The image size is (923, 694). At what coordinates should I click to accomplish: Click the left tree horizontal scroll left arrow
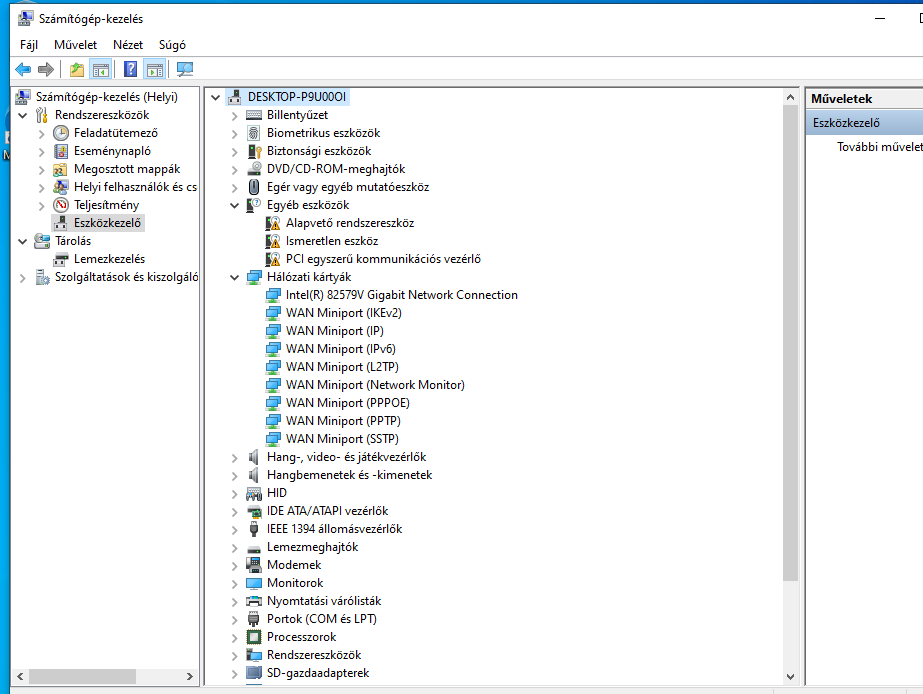(20, 676)
